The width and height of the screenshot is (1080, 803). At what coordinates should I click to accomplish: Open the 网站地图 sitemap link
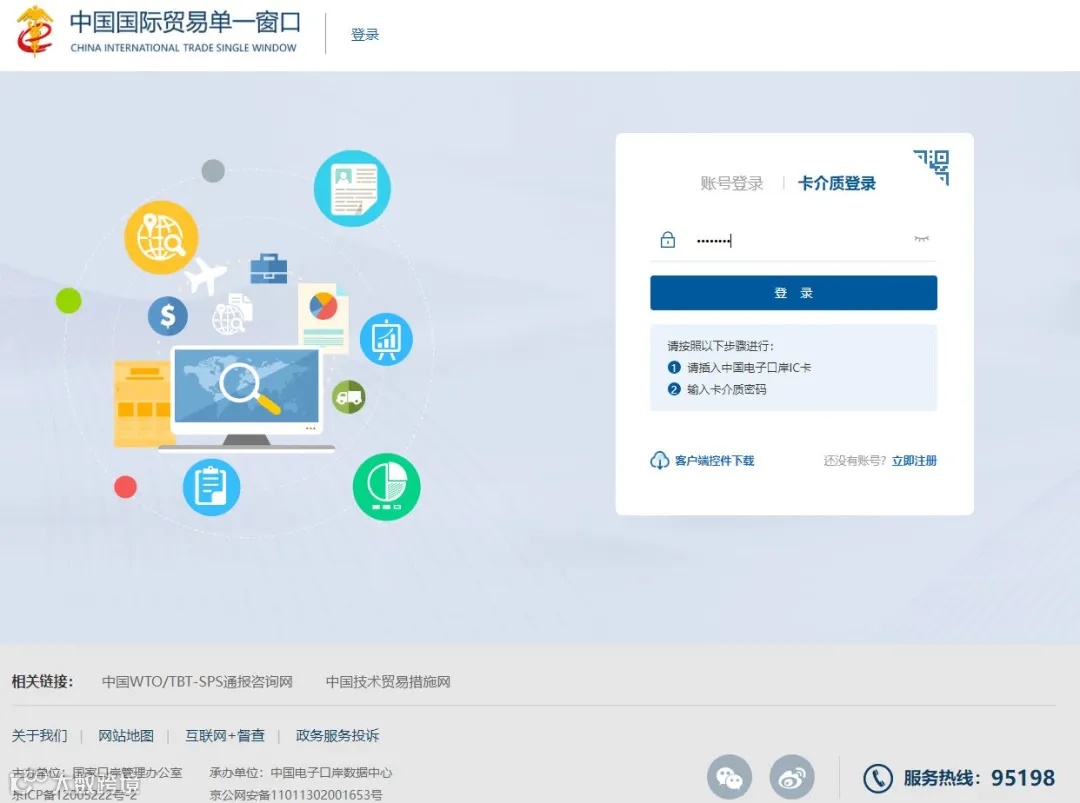126,735
